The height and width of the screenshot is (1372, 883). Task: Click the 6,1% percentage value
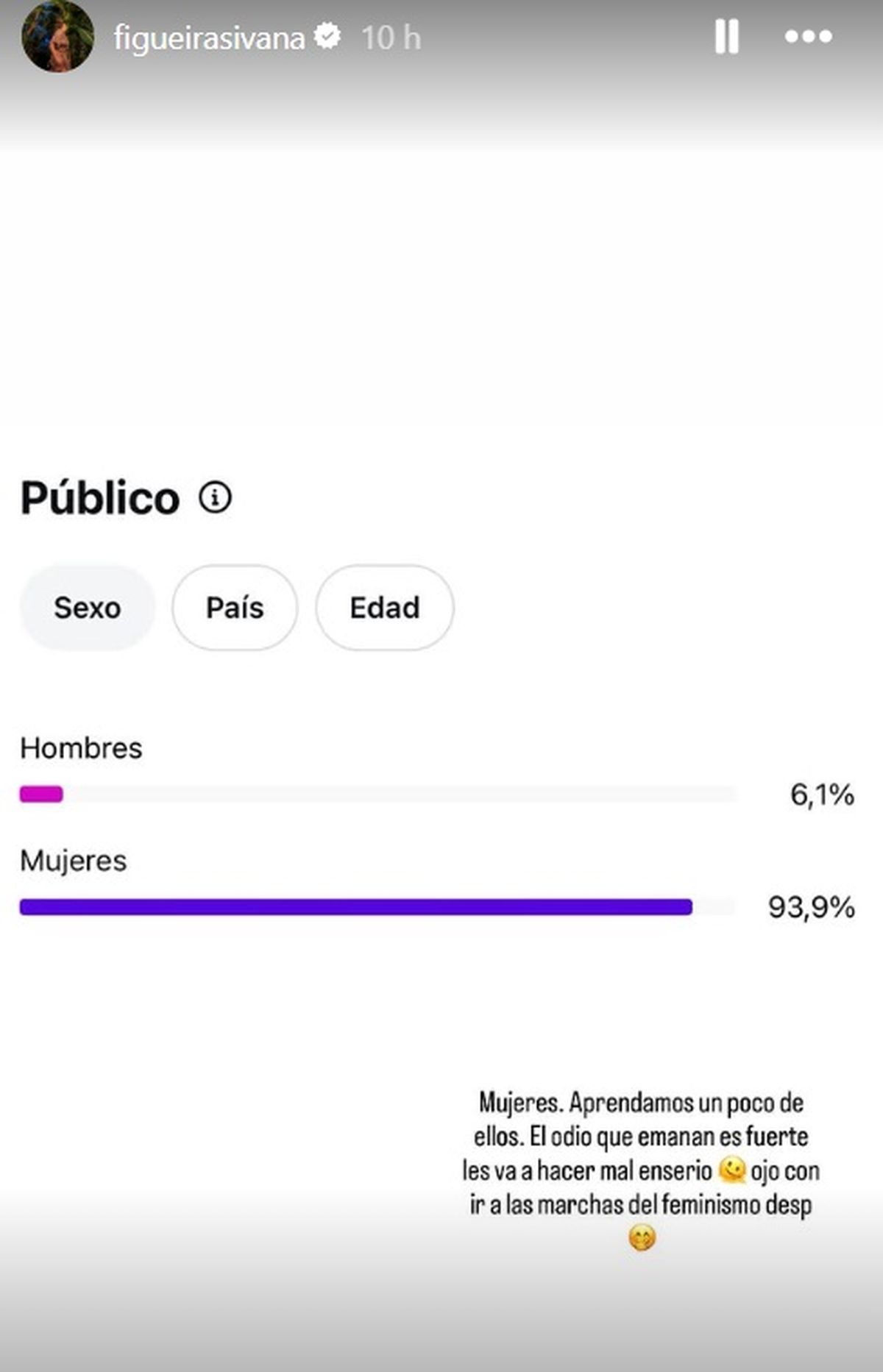point(822,795)
